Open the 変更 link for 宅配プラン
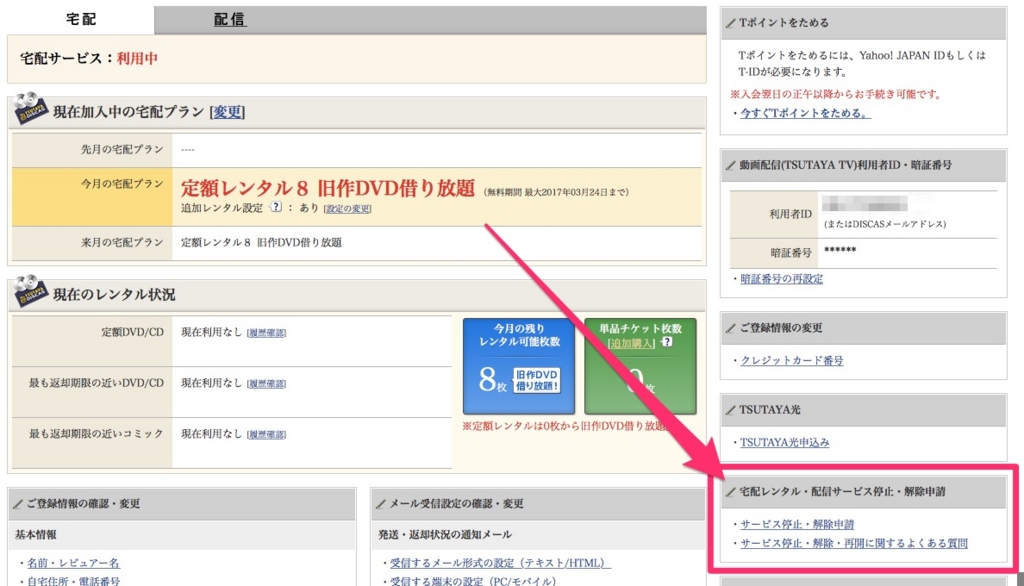1024x586 pixels. click(x=227, y=112)
